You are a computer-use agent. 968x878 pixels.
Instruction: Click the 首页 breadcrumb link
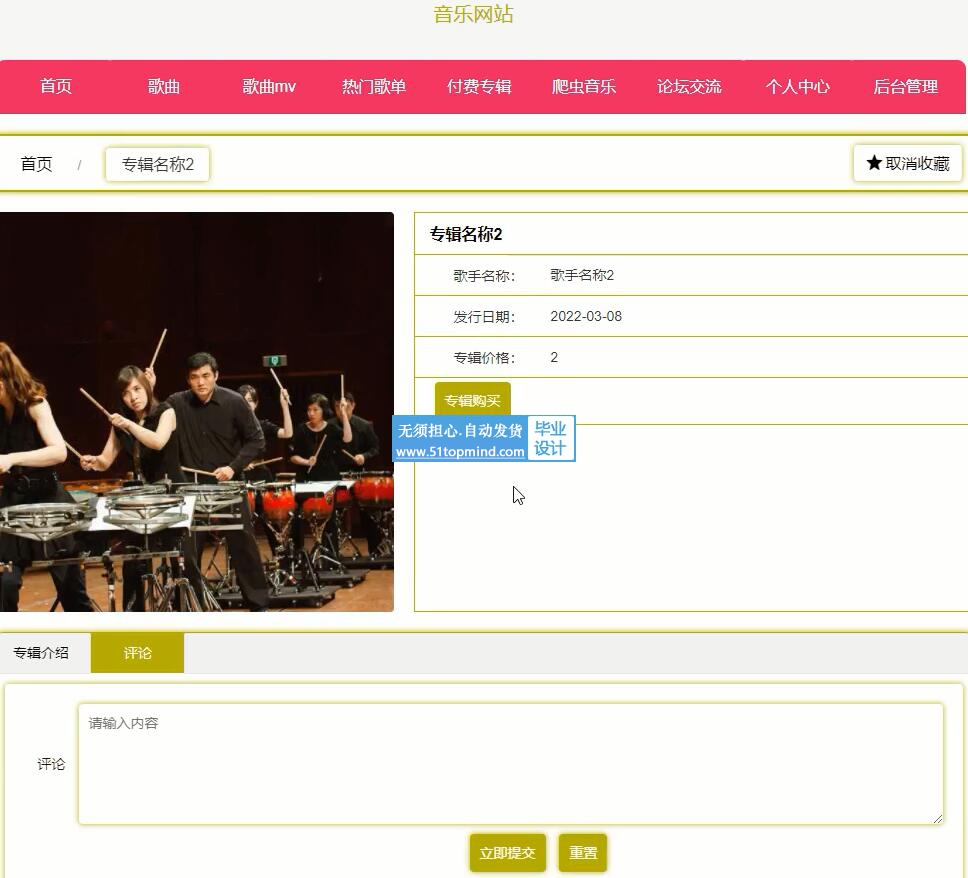pos(36,164)
